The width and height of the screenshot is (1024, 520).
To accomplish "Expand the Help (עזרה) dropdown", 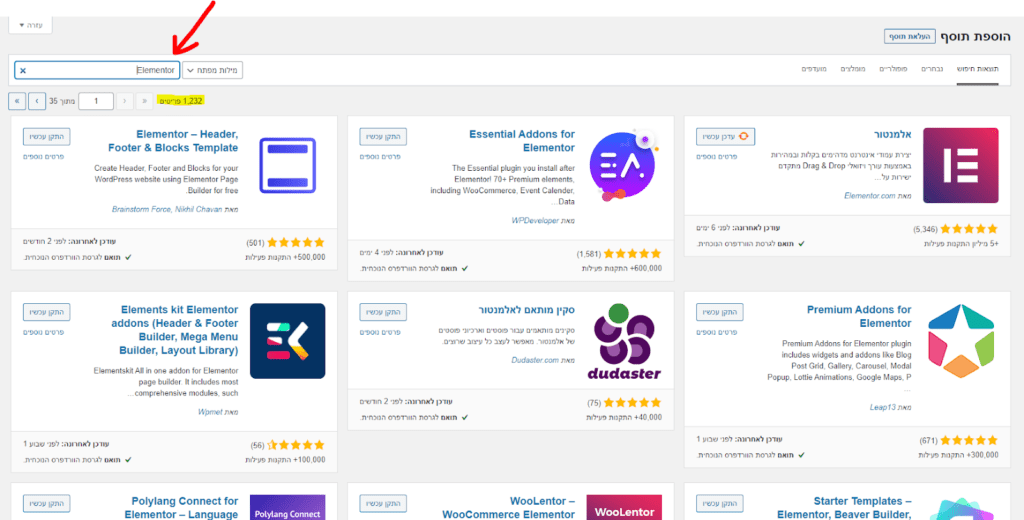I will (31, 25).
